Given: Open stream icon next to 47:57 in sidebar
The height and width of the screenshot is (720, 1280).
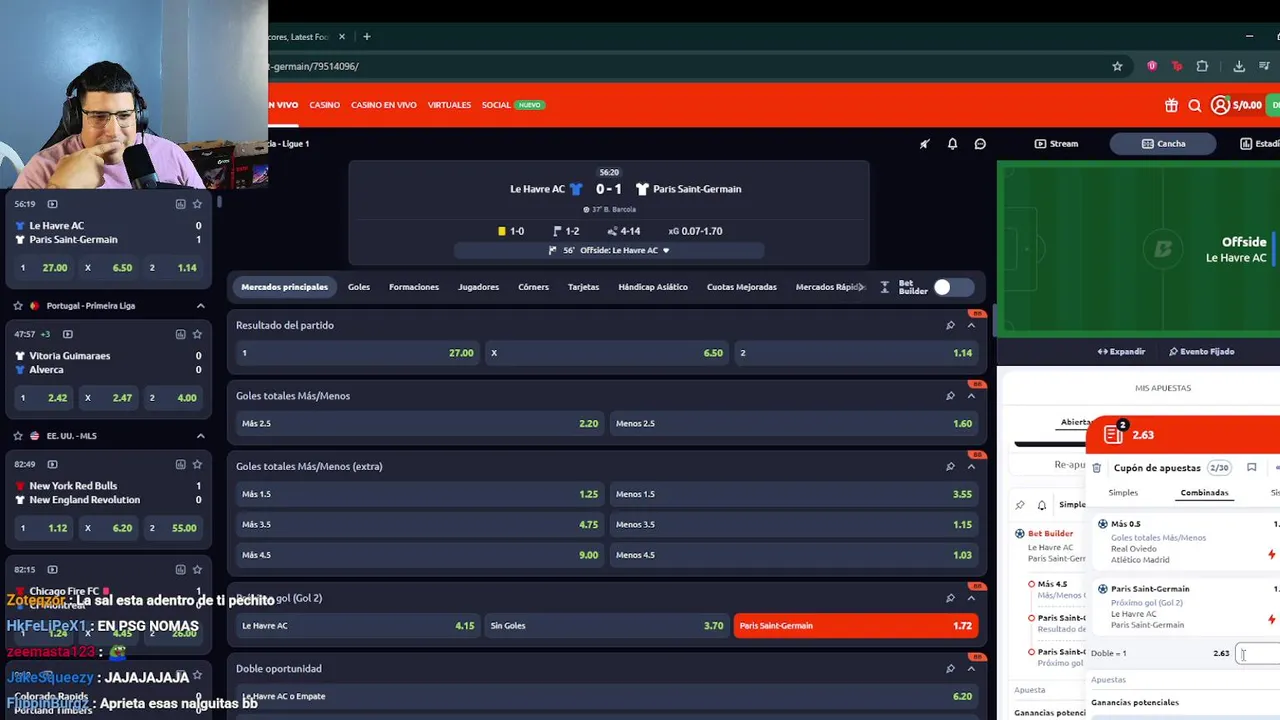Looking at the screenshot, I should 68,334.
